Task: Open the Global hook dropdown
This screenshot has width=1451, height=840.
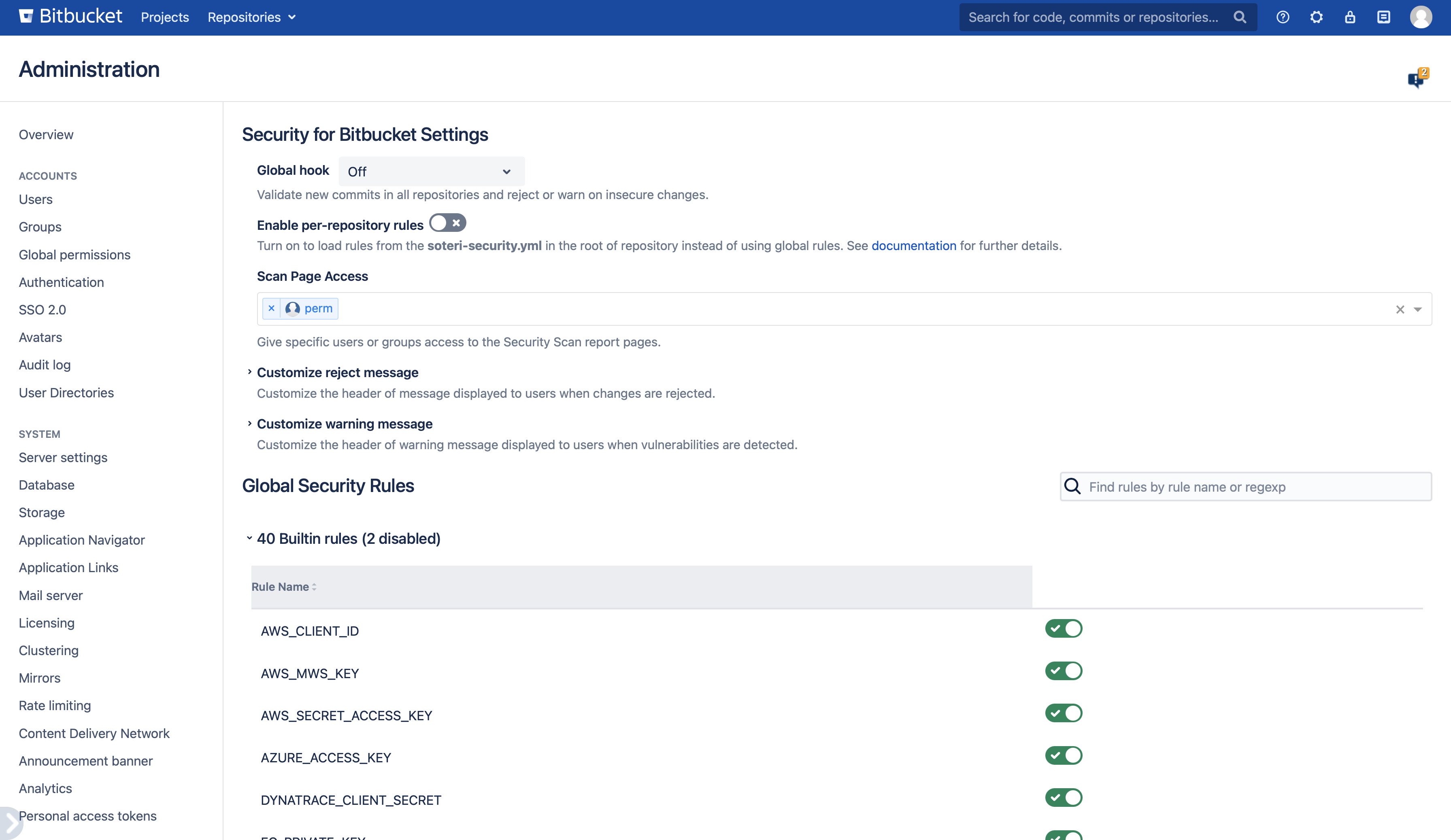Action: click(431, 172)
